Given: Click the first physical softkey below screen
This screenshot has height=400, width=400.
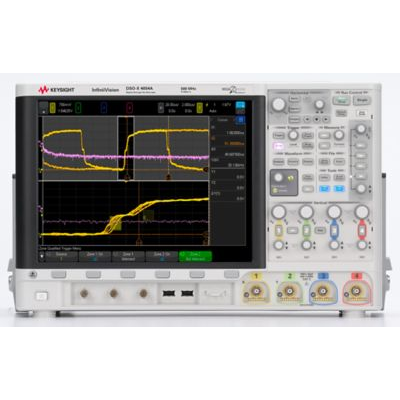Looking at the screenshot, I should [x=59, y=274].
